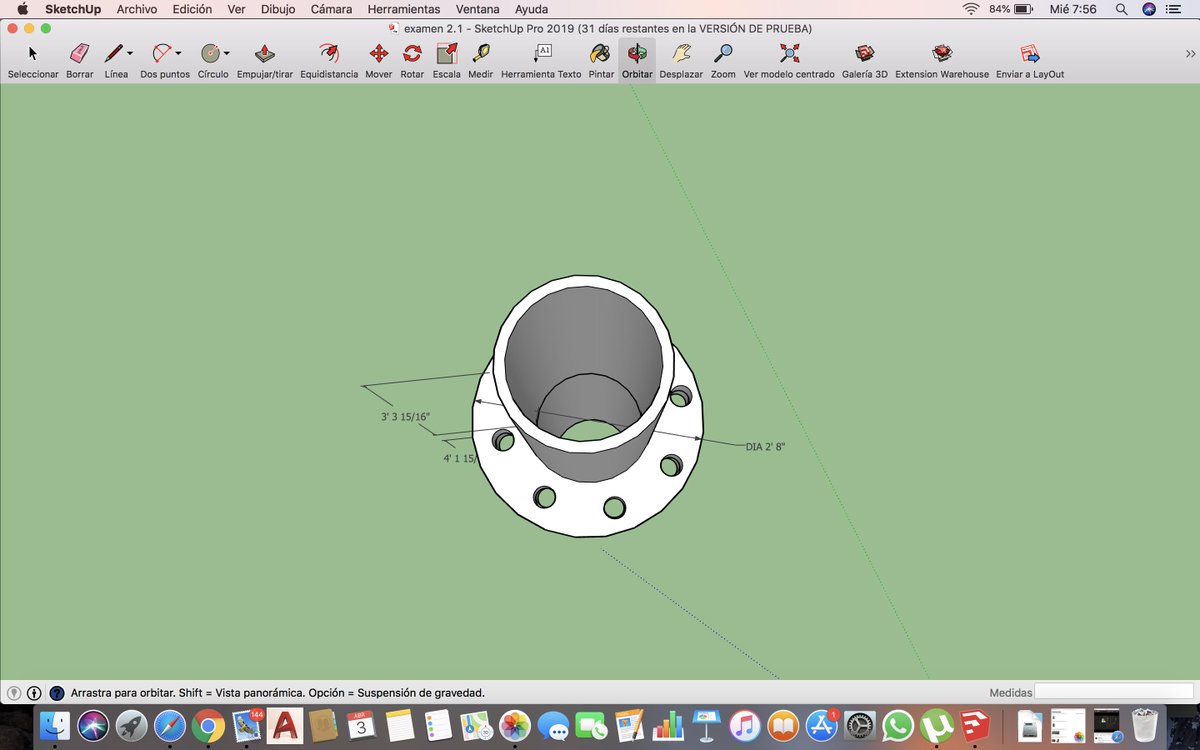Open Notification Center menu bar icon
Image resolution: width=1200 pixels, height=750 pixels.
1174,9
